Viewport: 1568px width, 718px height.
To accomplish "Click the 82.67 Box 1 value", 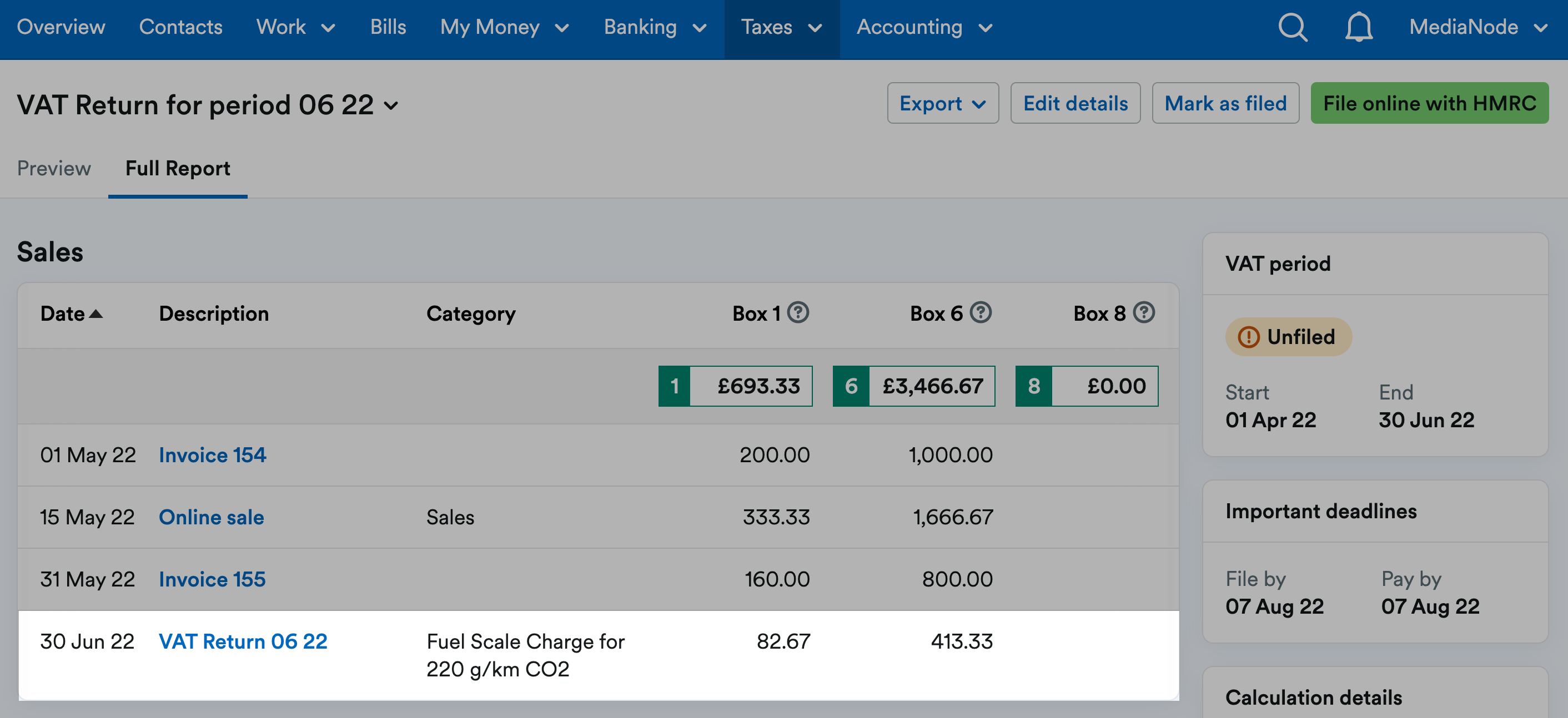I will tap(783, 641).
